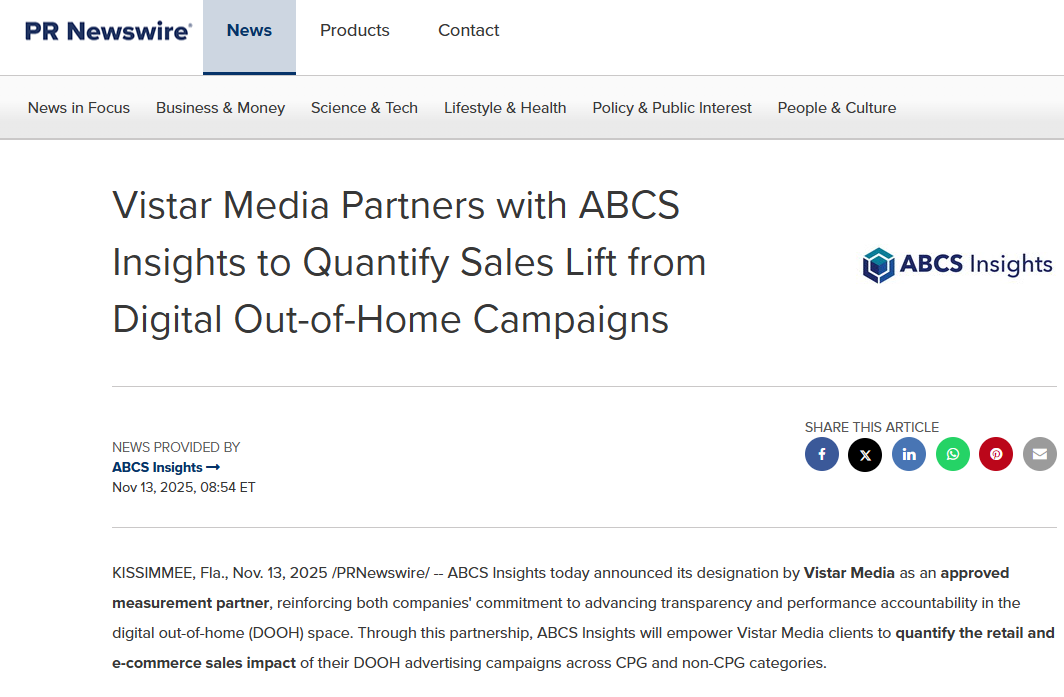1064x697 pixels.
Task: Email the article using the envelope icon
Action: point(1040,454)
